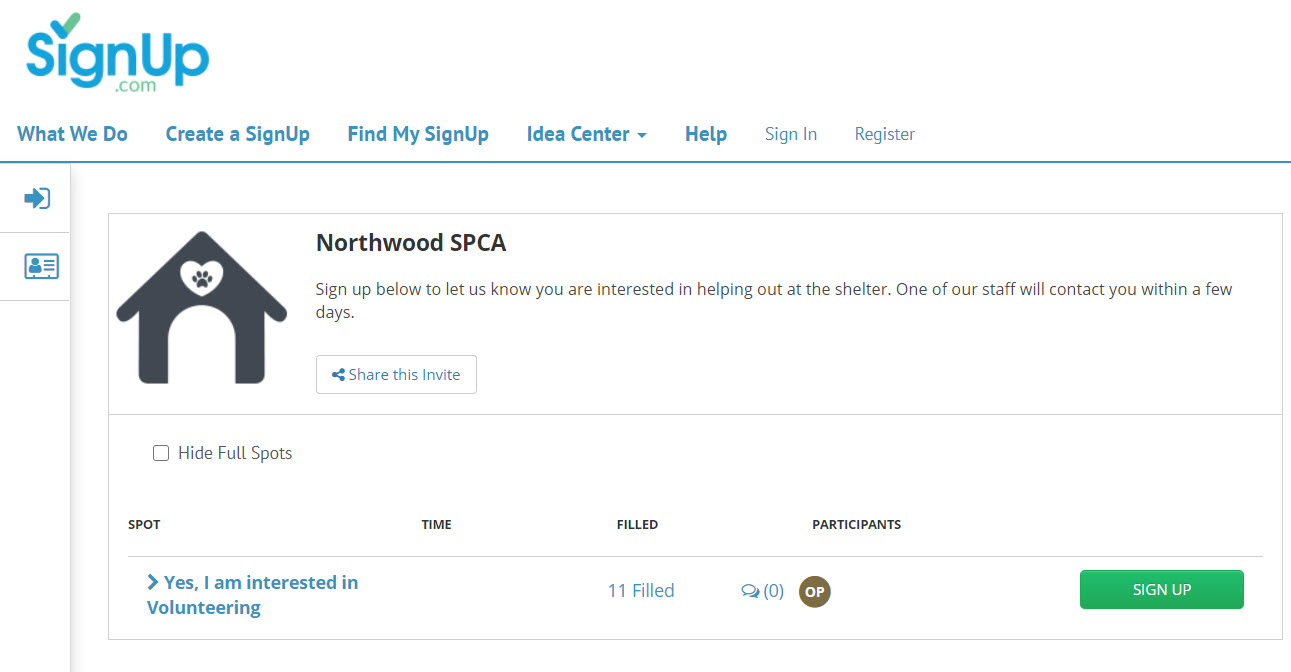
Task: Select Find My SignUp in navigation
Action: pos(418,134)
